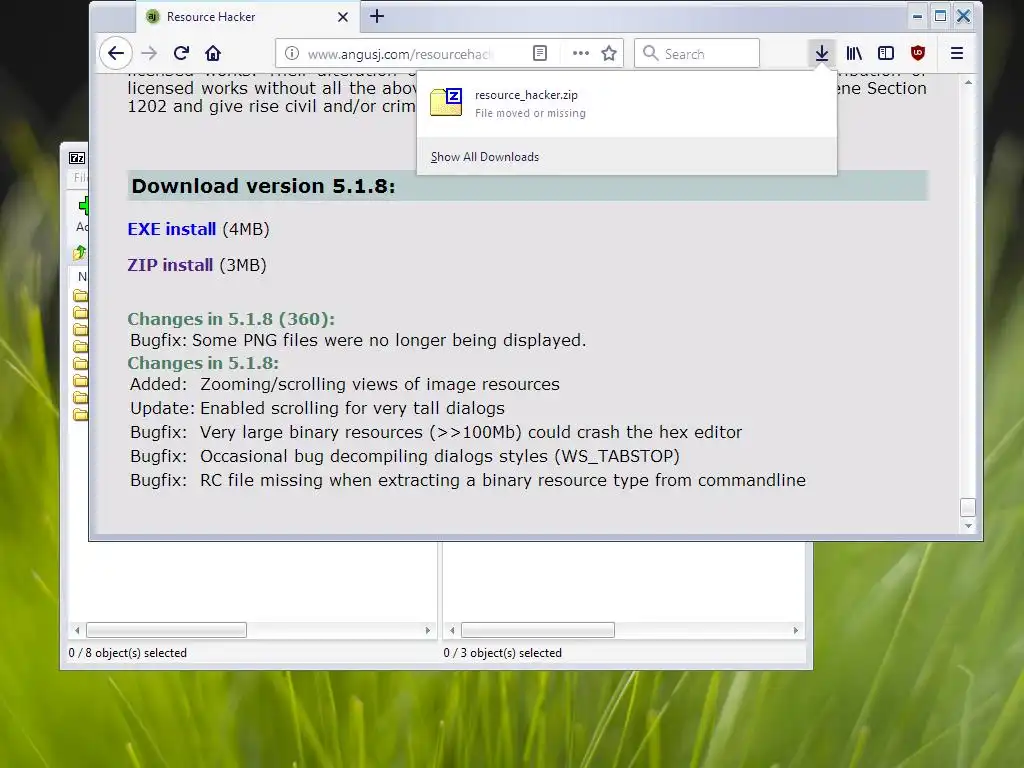Screen dimensions: 1024x768
Task: Click the 7-Zip window title icon
Action: (x=77, y=158)
